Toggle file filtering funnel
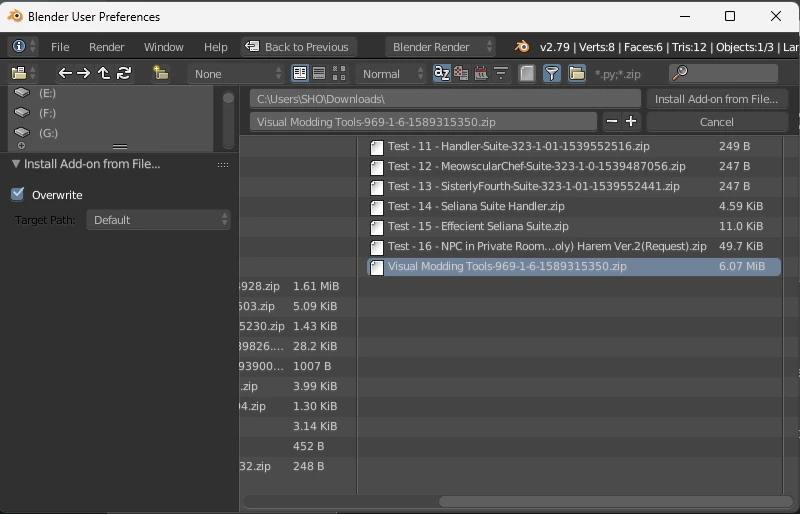Viewport: 800px width, 514px height. pos(552,74)
